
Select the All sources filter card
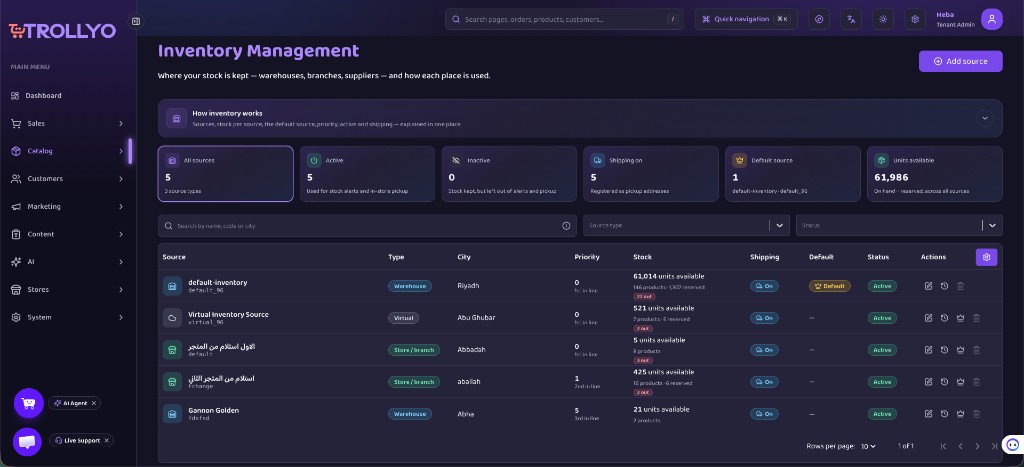(x=225, y=174)
